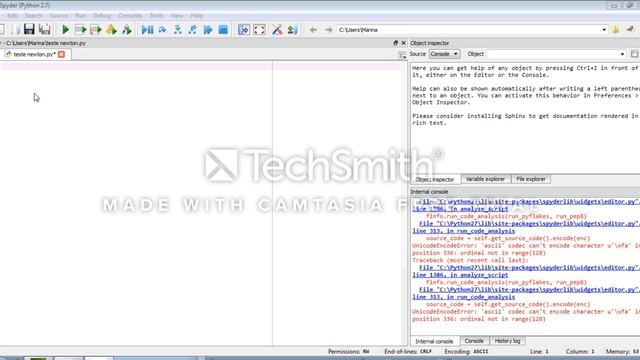Switch to the File explorer tab
Viewport: 640px width, 360px height.
pyautogui.click(x=531, y=179)
